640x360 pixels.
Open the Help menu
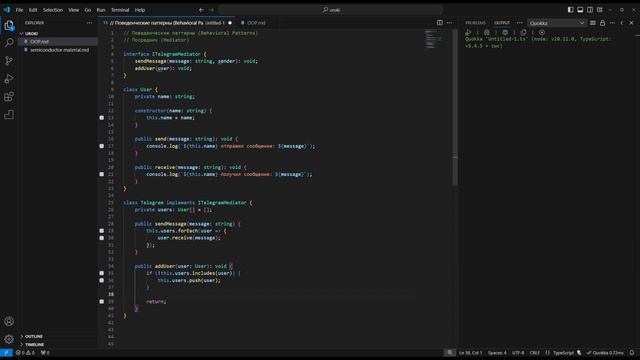pos(140,10)
